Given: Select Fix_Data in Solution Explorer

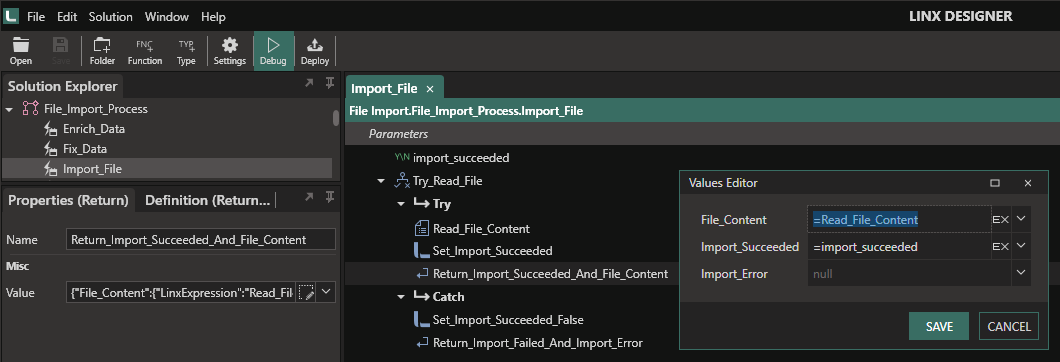Looking at the screenshot, I should click(x=85, y=149).
